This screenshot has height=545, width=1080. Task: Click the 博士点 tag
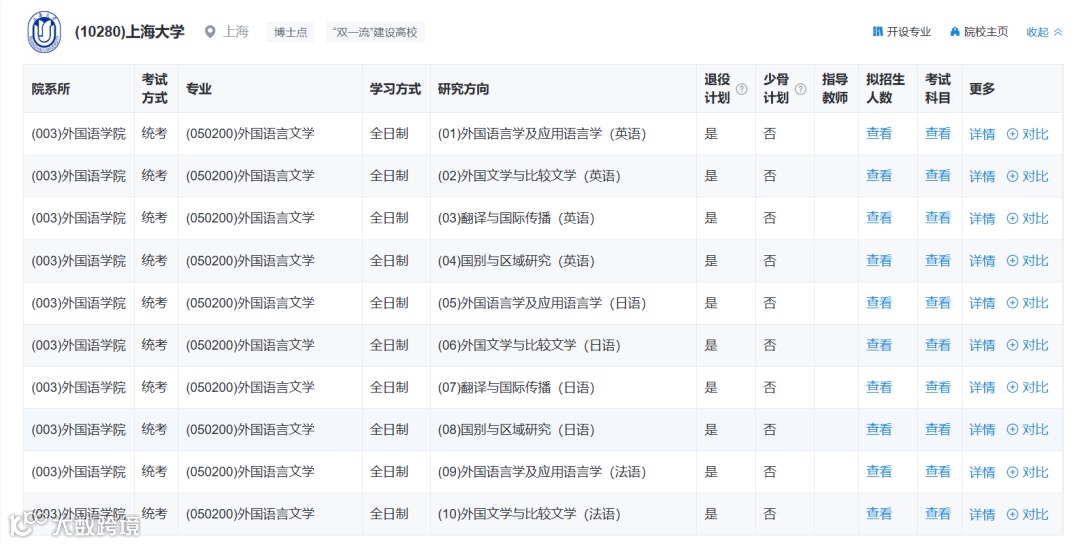290,32
